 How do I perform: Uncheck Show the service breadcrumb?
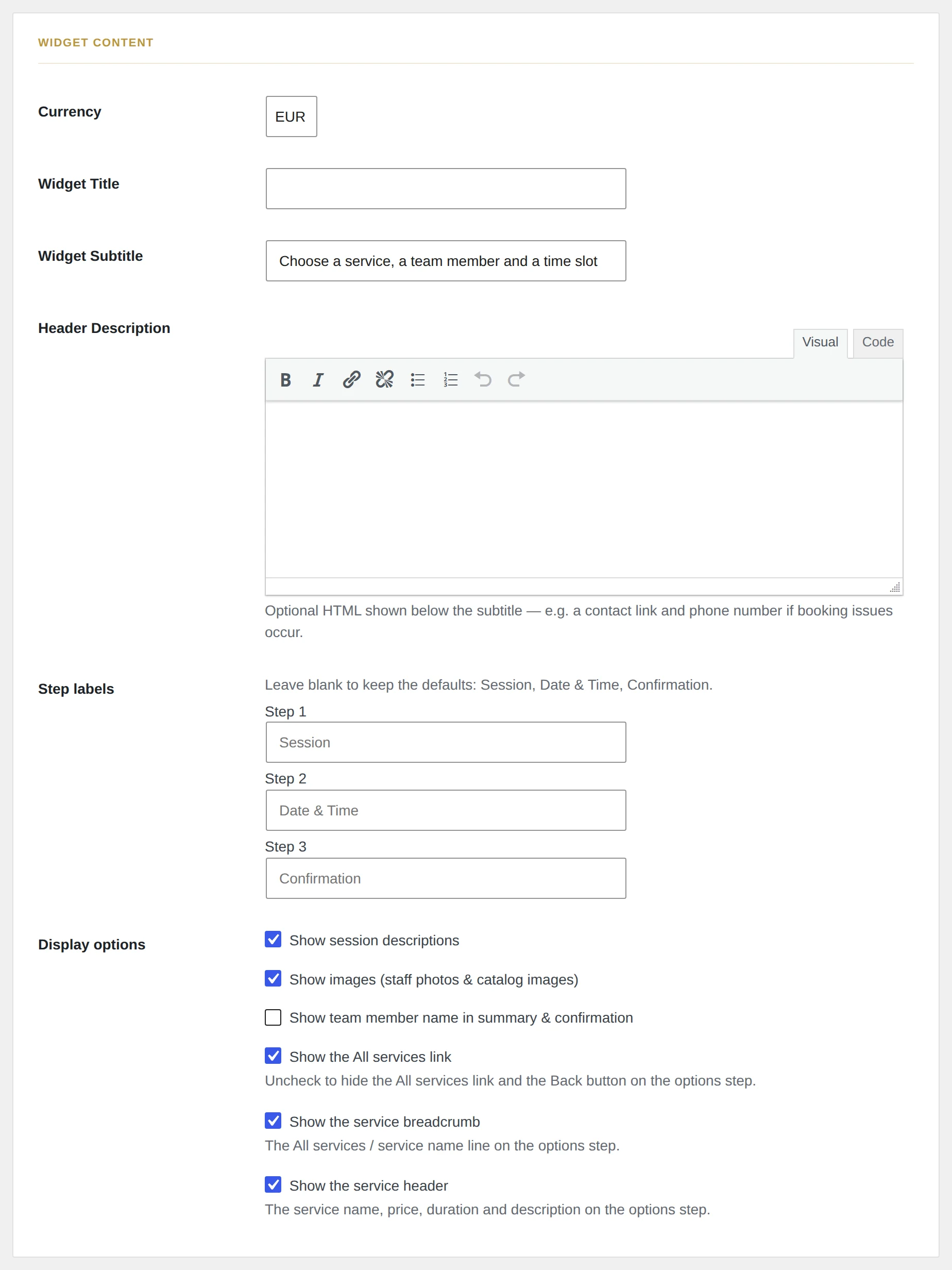coord(273,1121)
